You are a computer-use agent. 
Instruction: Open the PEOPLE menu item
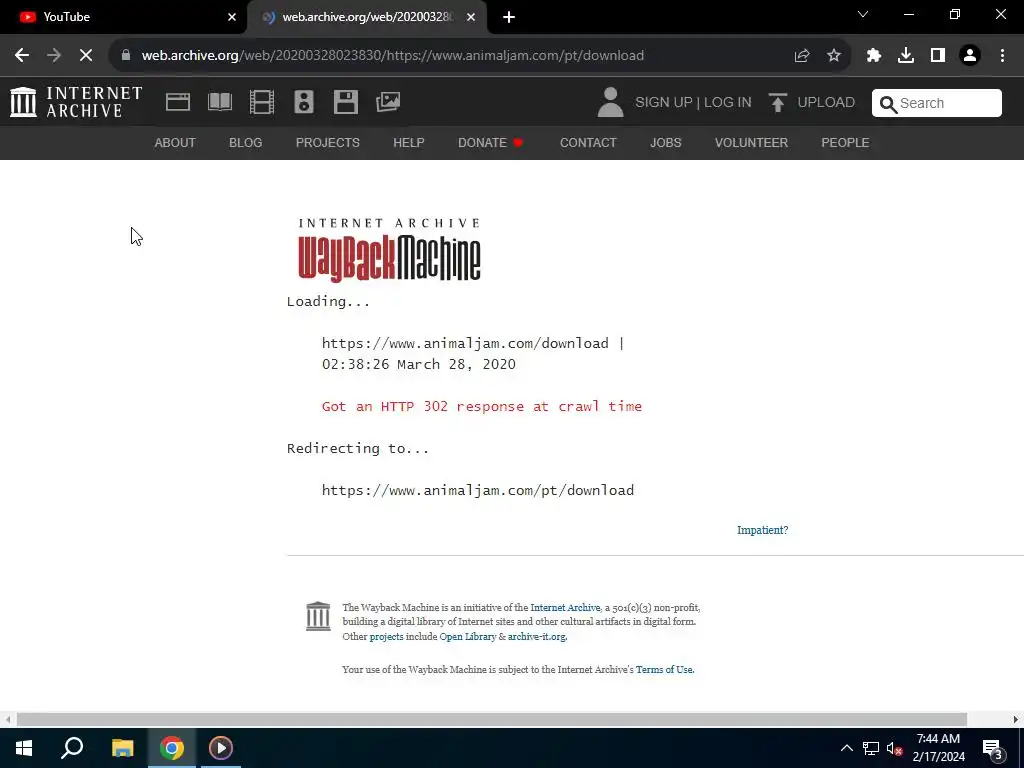coord(845,142)
